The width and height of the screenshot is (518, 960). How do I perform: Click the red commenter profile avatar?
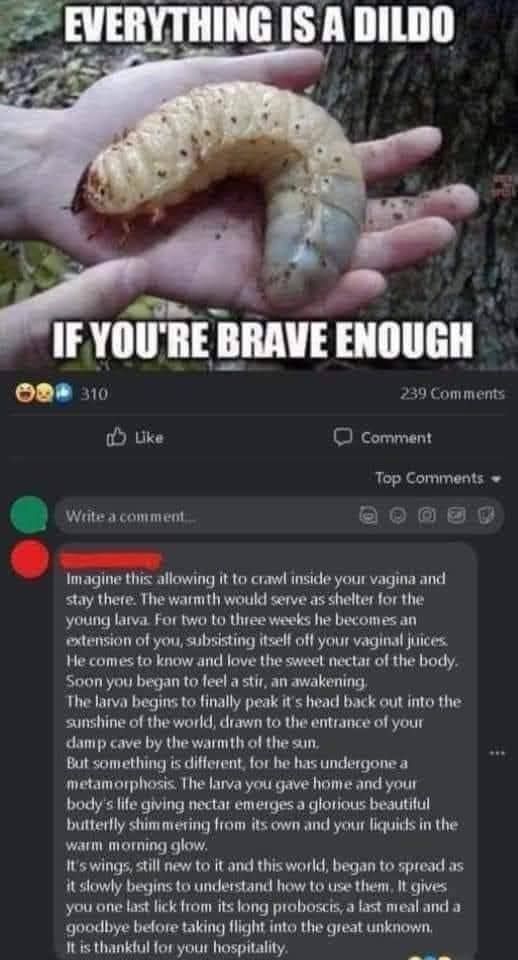click(x=29, y=560)
